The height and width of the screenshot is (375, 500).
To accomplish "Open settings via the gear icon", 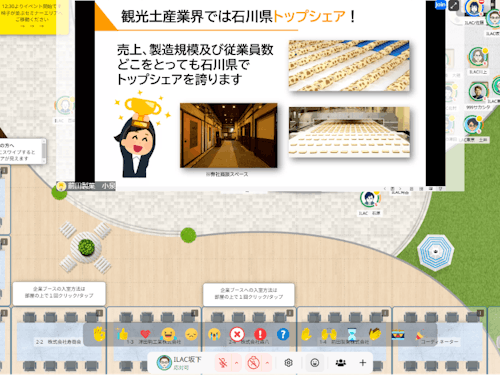I will tap(289, 363).
